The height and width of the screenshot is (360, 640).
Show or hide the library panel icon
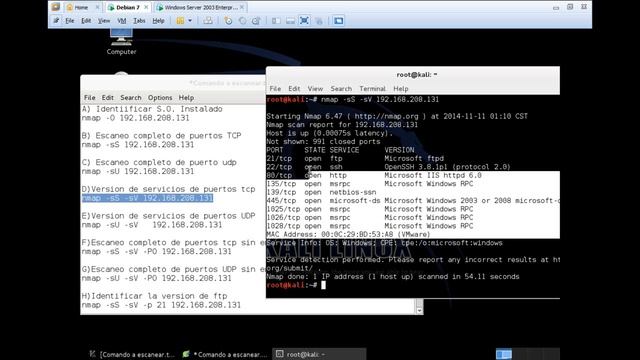[x=276, y=20]
